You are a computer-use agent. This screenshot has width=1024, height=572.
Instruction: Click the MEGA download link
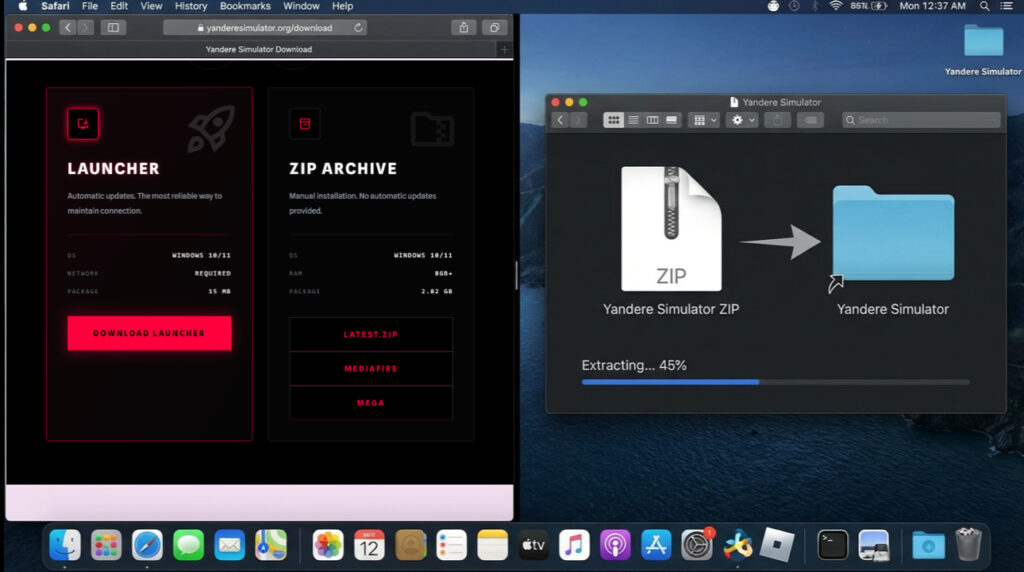click(371, 402)
